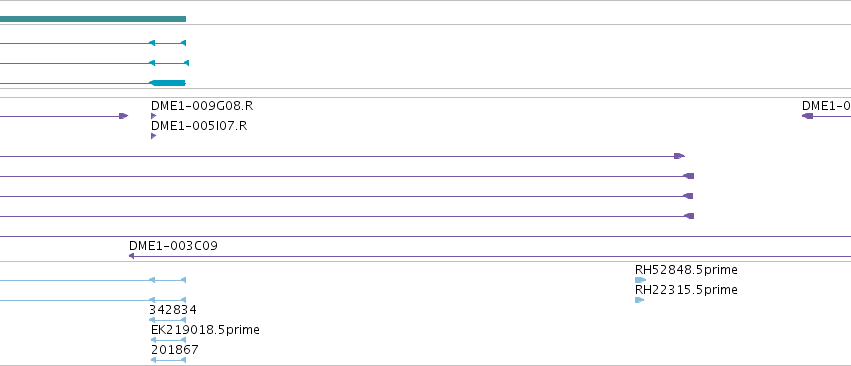Select the thick cyan exon block
This screenshot has width=851, height=366.
(168, 83)
